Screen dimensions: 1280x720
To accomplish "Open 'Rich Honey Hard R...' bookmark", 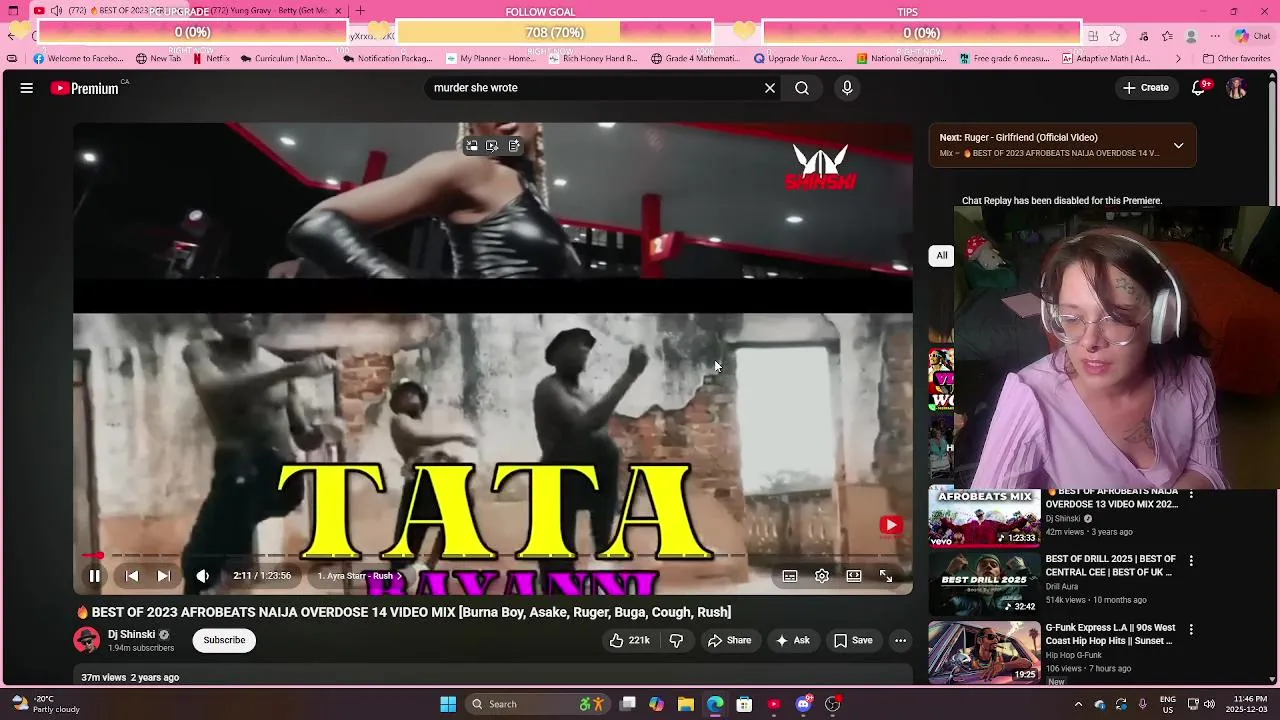I will 593,59.
